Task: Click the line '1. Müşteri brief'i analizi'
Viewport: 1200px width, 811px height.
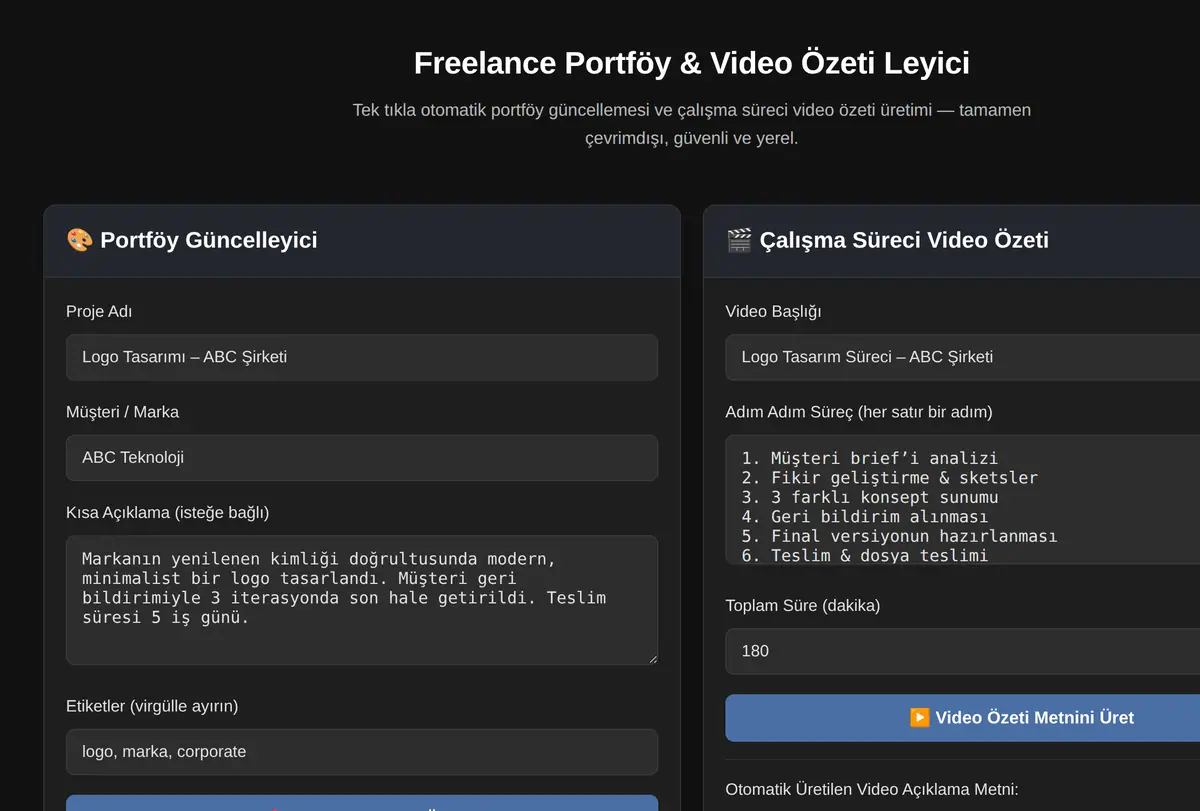Action: [x=870, y=458]
